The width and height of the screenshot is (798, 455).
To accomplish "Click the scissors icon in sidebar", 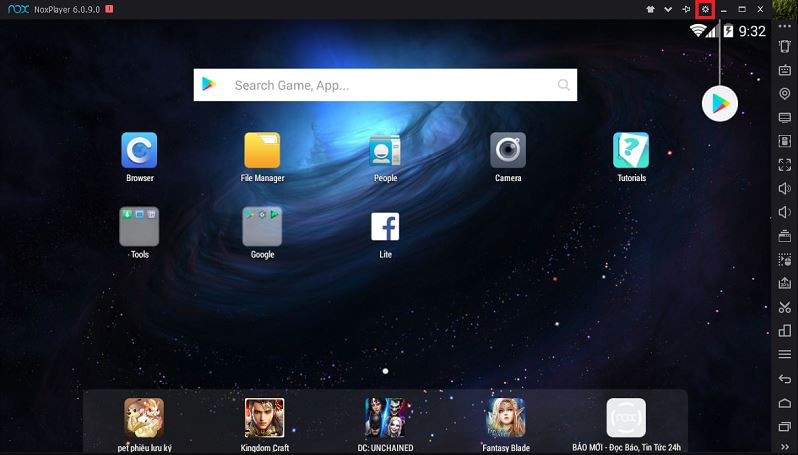I will tap(785, 306).
